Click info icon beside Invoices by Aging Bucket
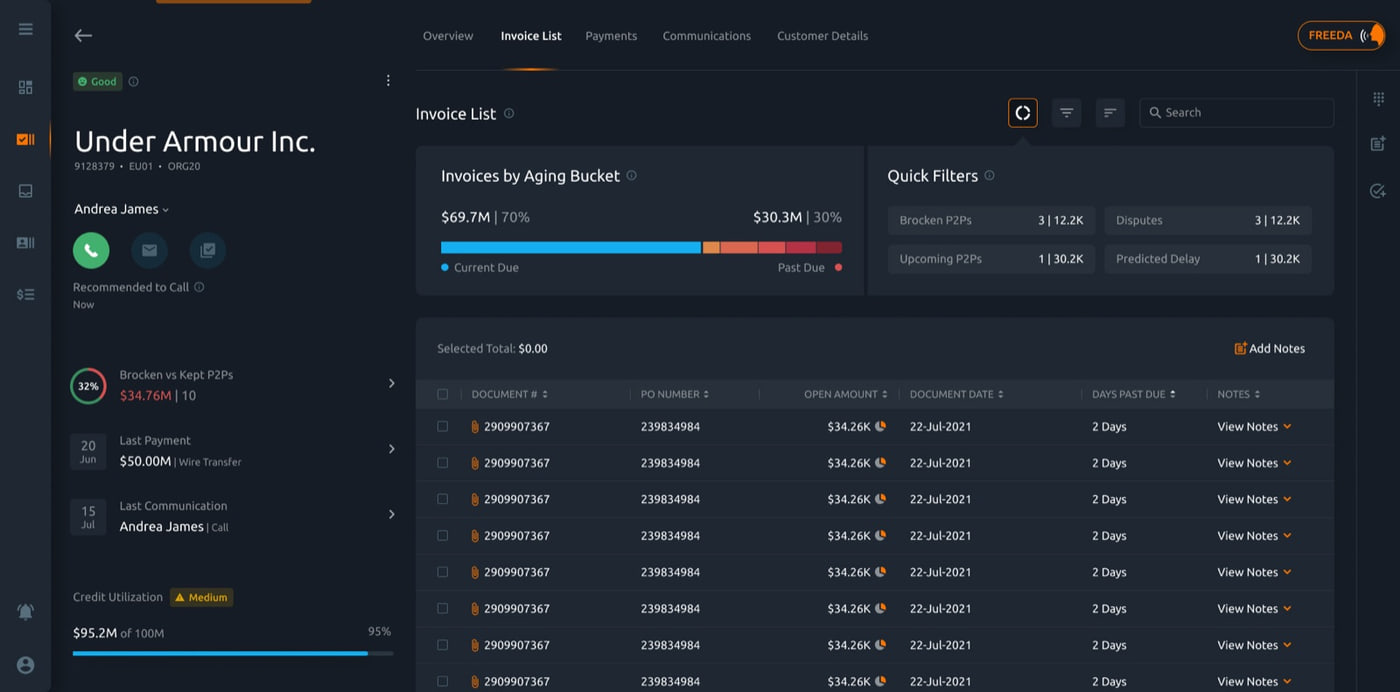This screenshot has width=1400, height=692. (631, 175)
